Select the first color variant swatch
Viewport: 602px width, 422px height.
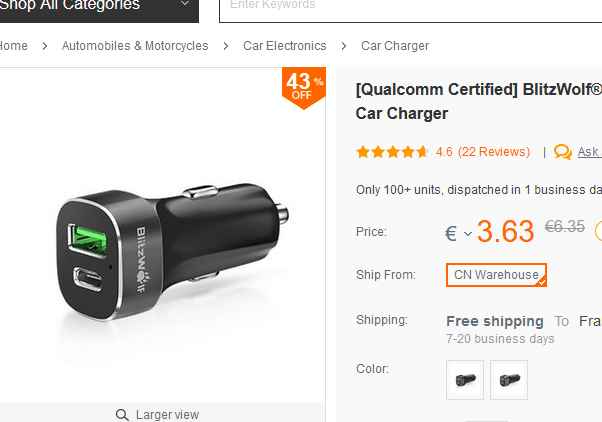tap(465, 380)
